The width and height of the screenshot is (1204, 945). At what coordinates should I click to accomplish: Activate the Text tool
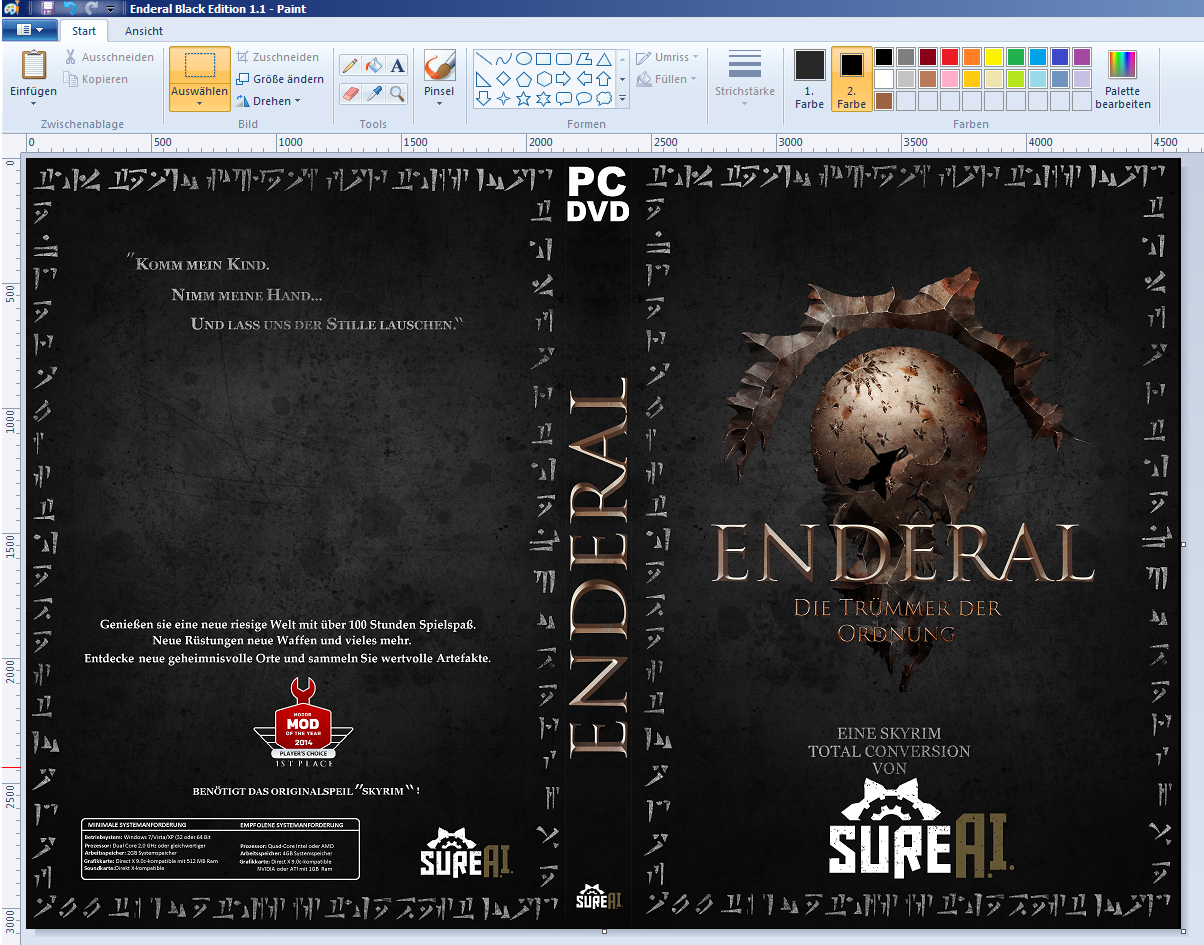click(397, 66)
